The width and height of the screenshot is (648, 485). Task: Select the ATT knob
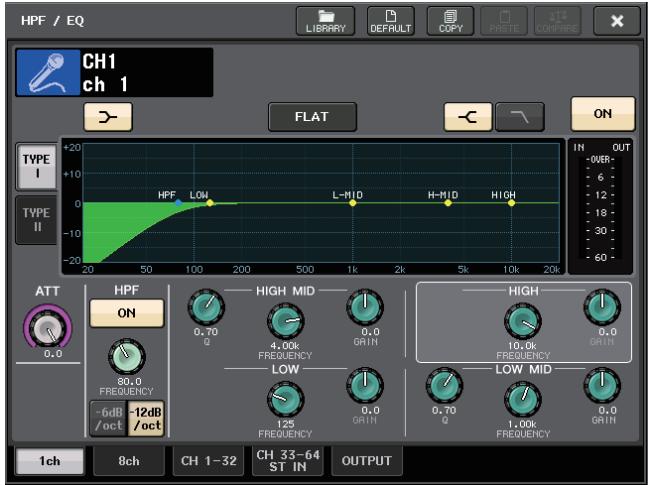click(48, 328)
